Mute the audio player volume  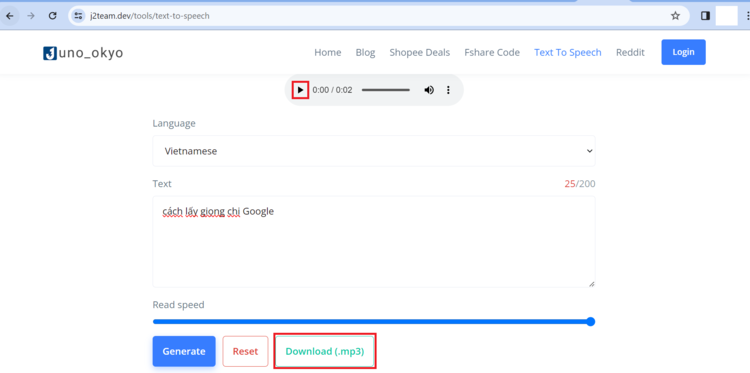pos(429,90)
